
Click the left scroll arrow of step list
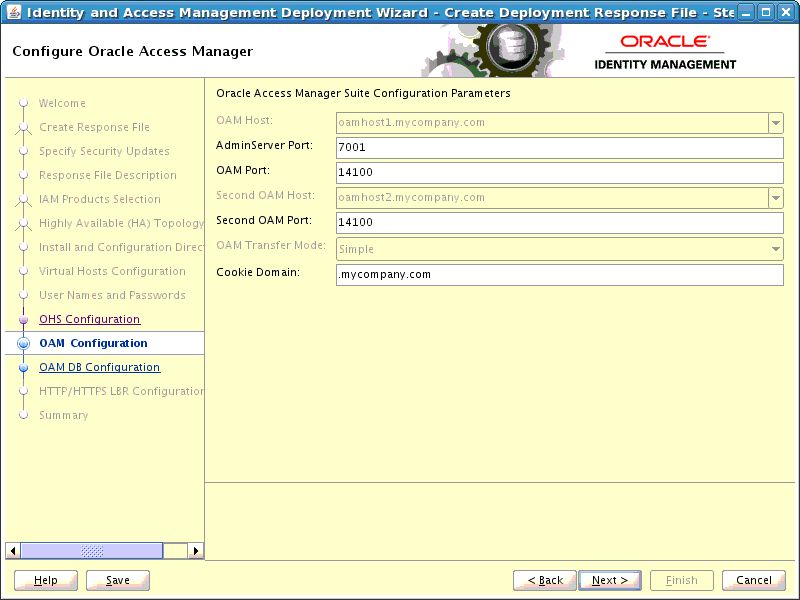[13, 551]
